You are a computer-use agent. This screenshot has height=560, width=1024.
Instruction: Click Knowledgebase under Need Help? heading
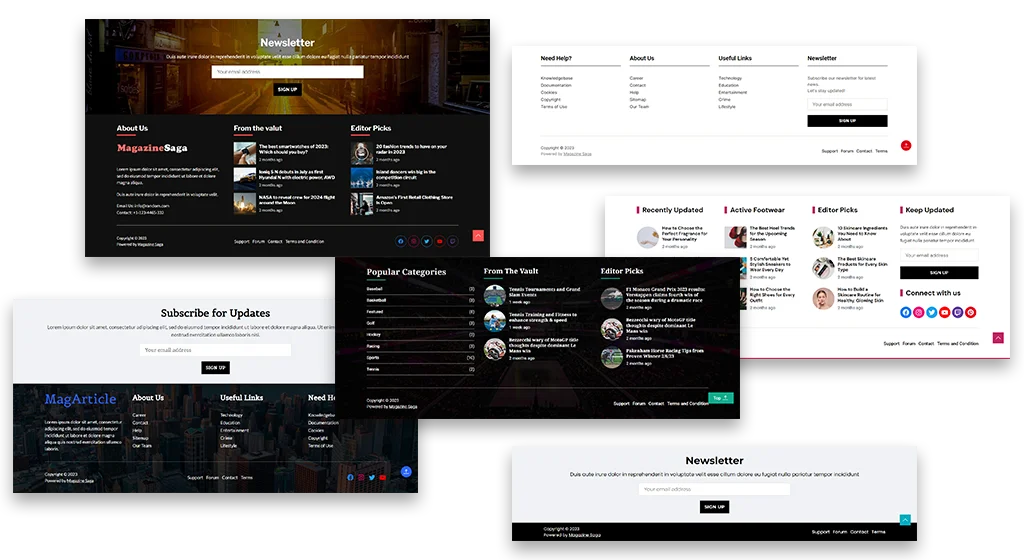(x=556, y=78)
